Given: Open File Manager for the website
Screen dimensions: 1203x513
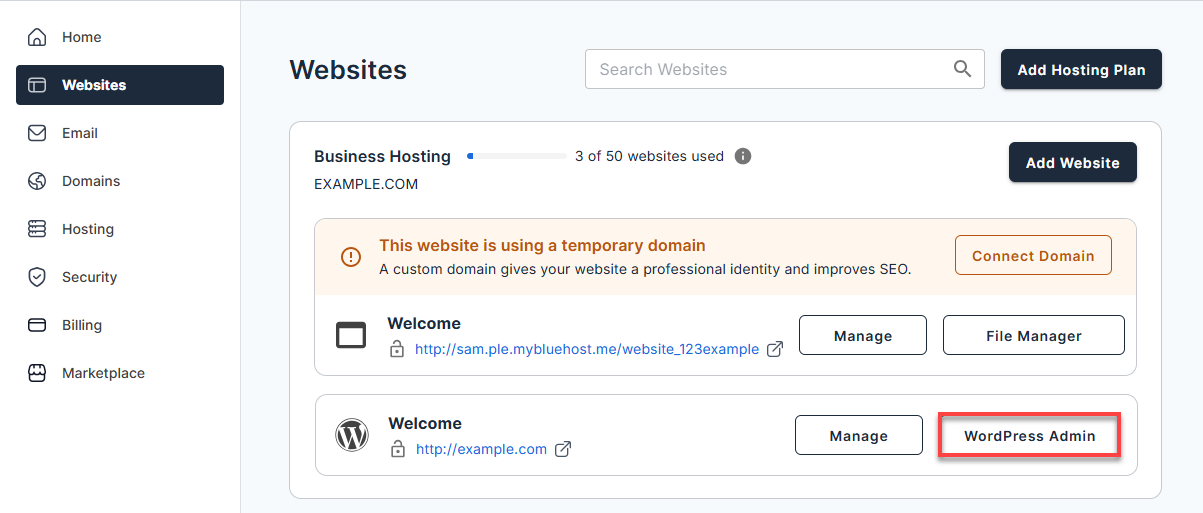Looking at the screenshot, I should click(x=1034, y=336).
